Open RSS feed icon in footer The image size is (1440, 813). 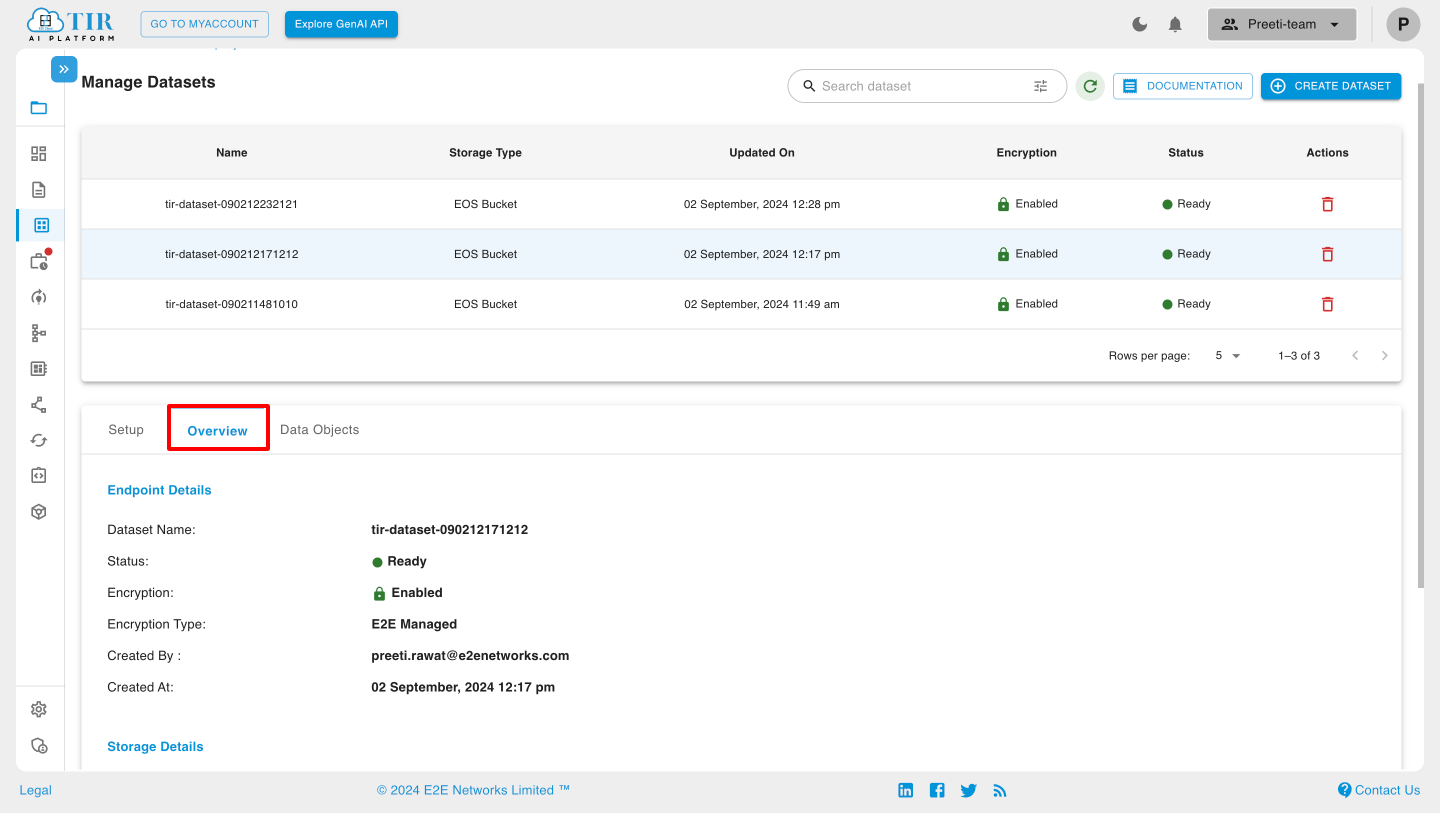[x=1000, y=790]
